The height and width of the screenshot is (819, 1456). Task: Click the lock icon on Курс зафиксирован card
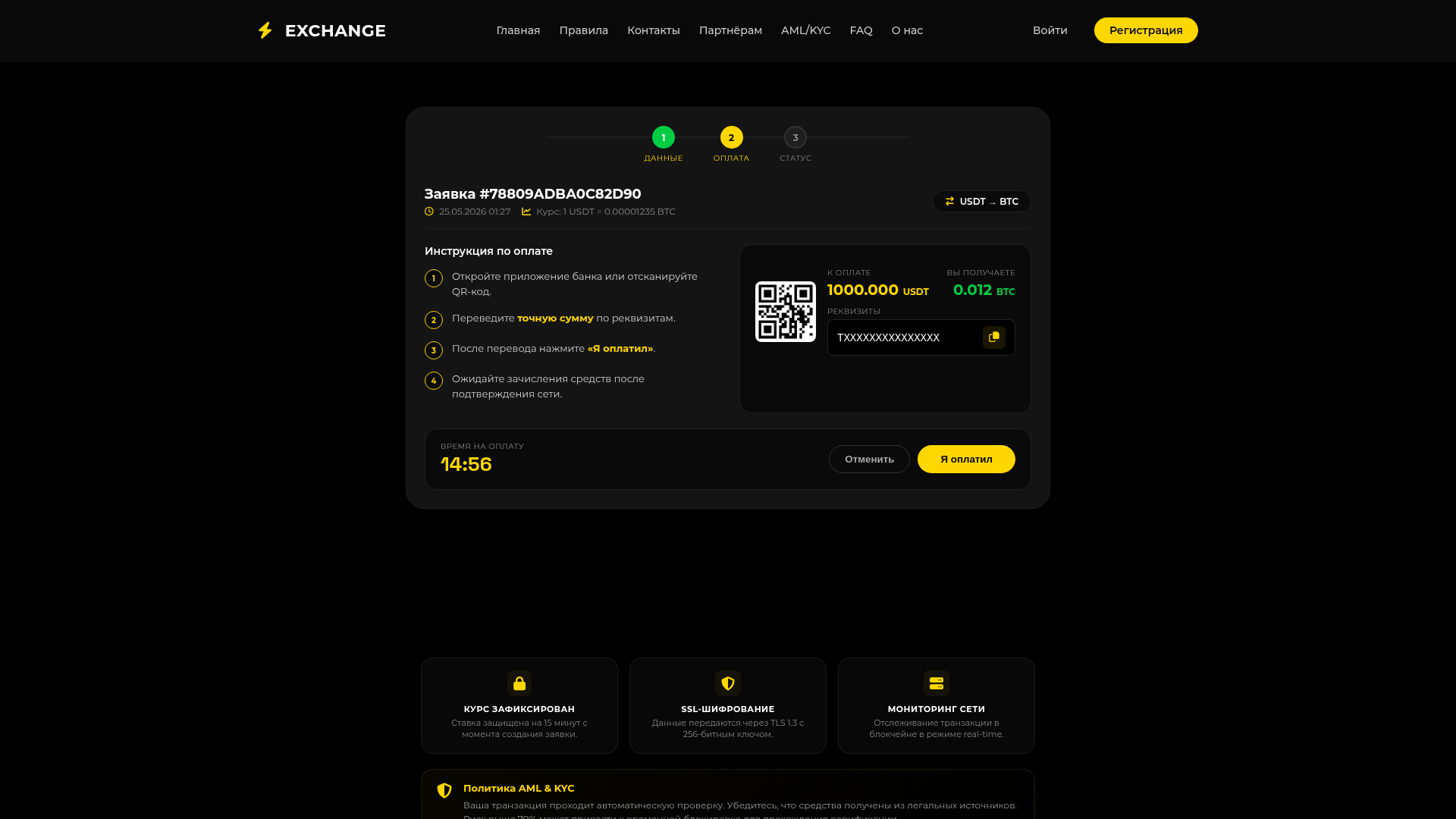point(519,683)
